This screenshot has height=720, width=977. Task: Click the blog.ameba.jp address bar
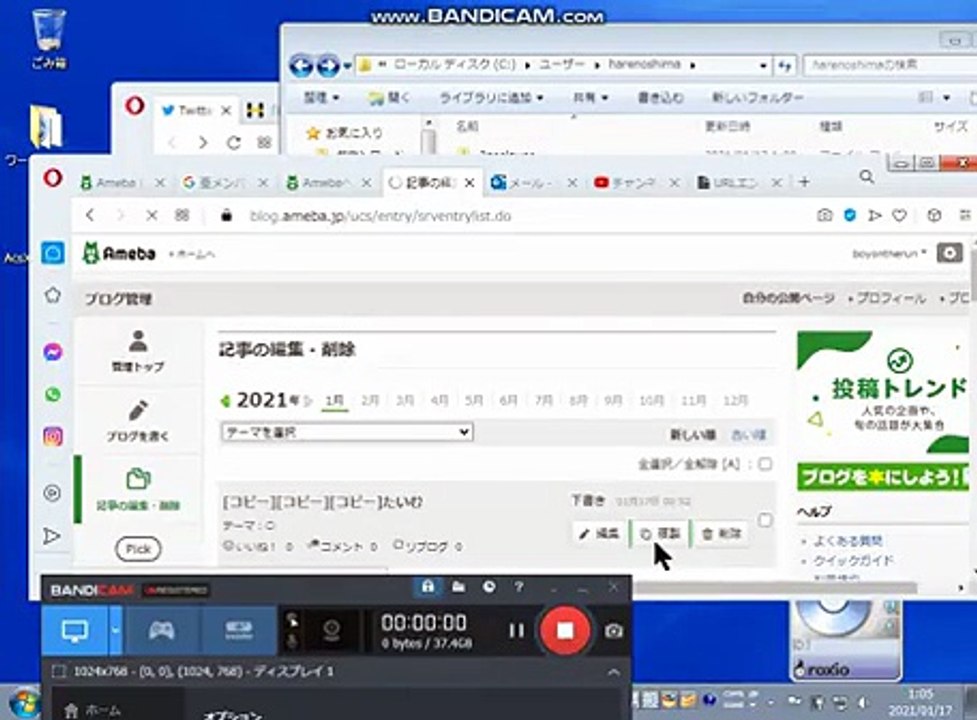(x=380, y=216)
